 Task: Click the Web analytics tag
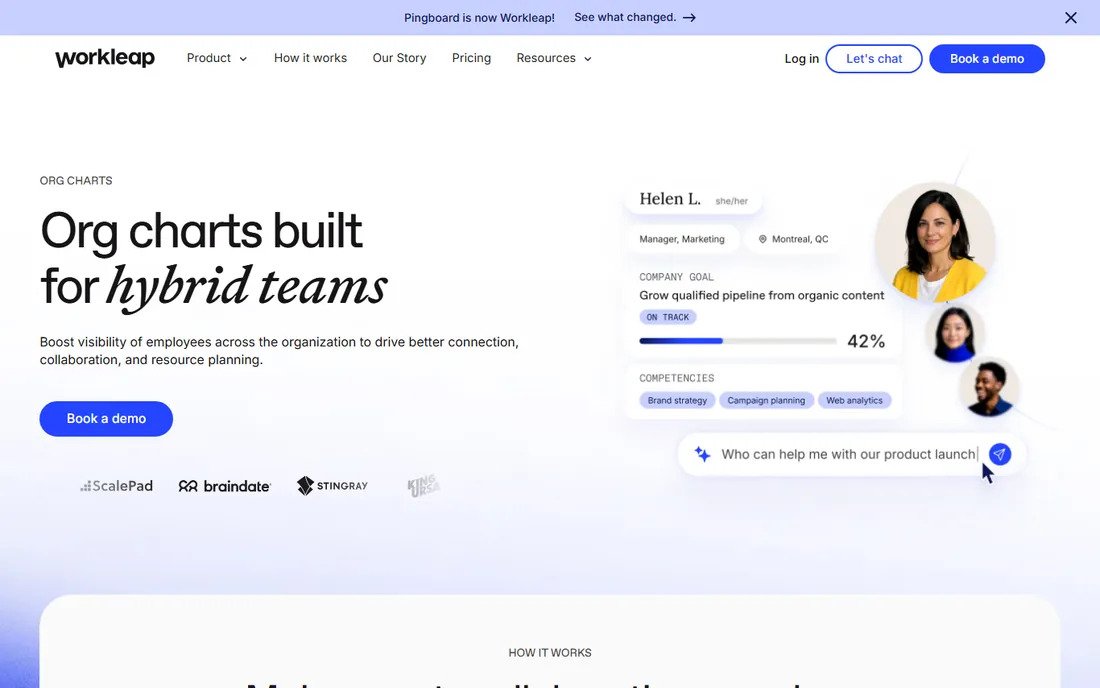pyautogui.click(x=854, y=400)
